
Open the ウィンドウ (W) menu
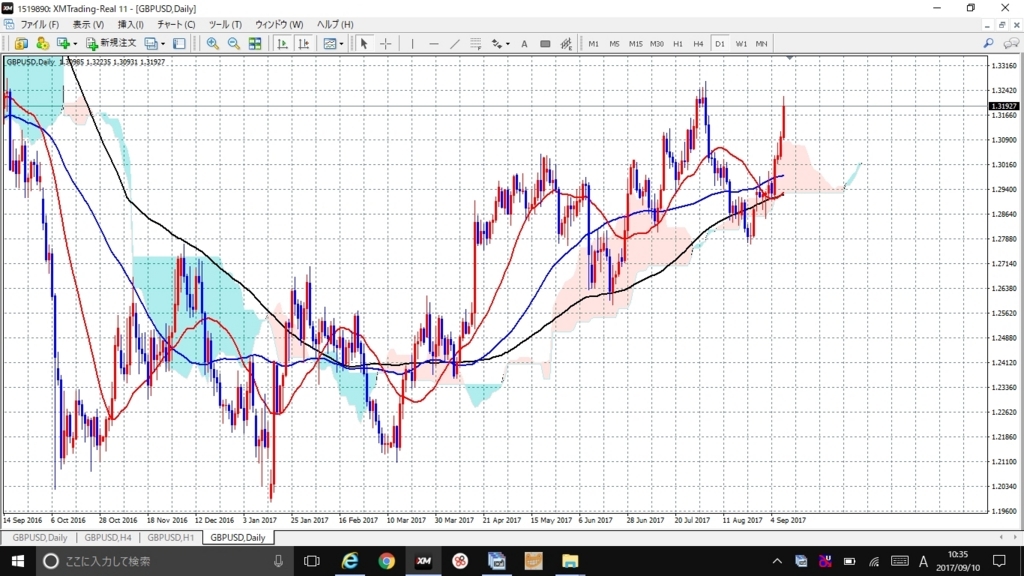click(279, 24)
